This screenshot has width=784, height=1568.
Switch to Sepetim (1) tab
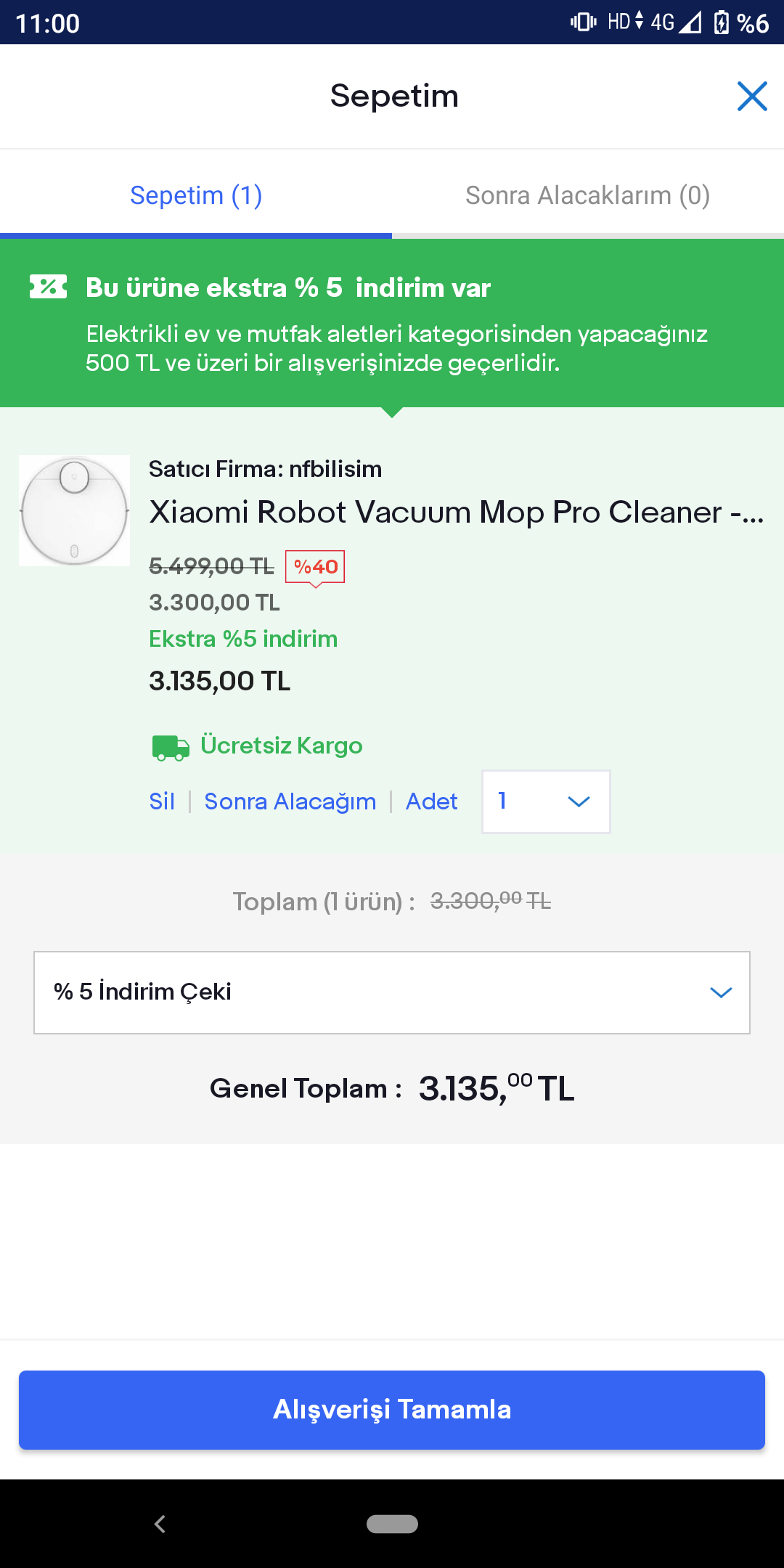[x=196, y=195]
